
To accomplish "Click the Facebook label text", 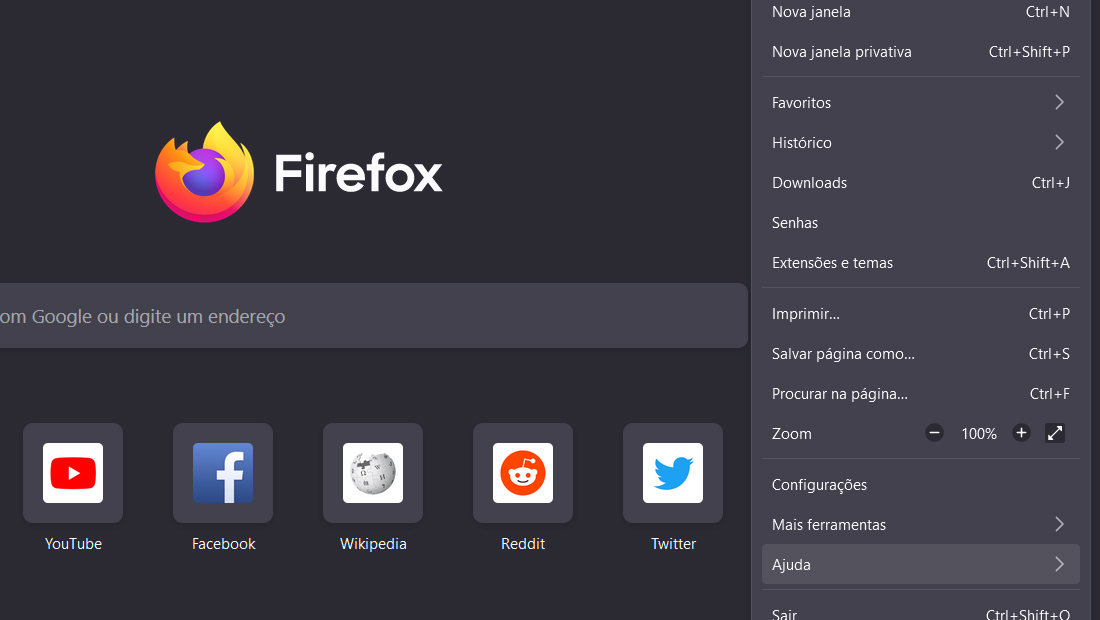I will point(223,544).
